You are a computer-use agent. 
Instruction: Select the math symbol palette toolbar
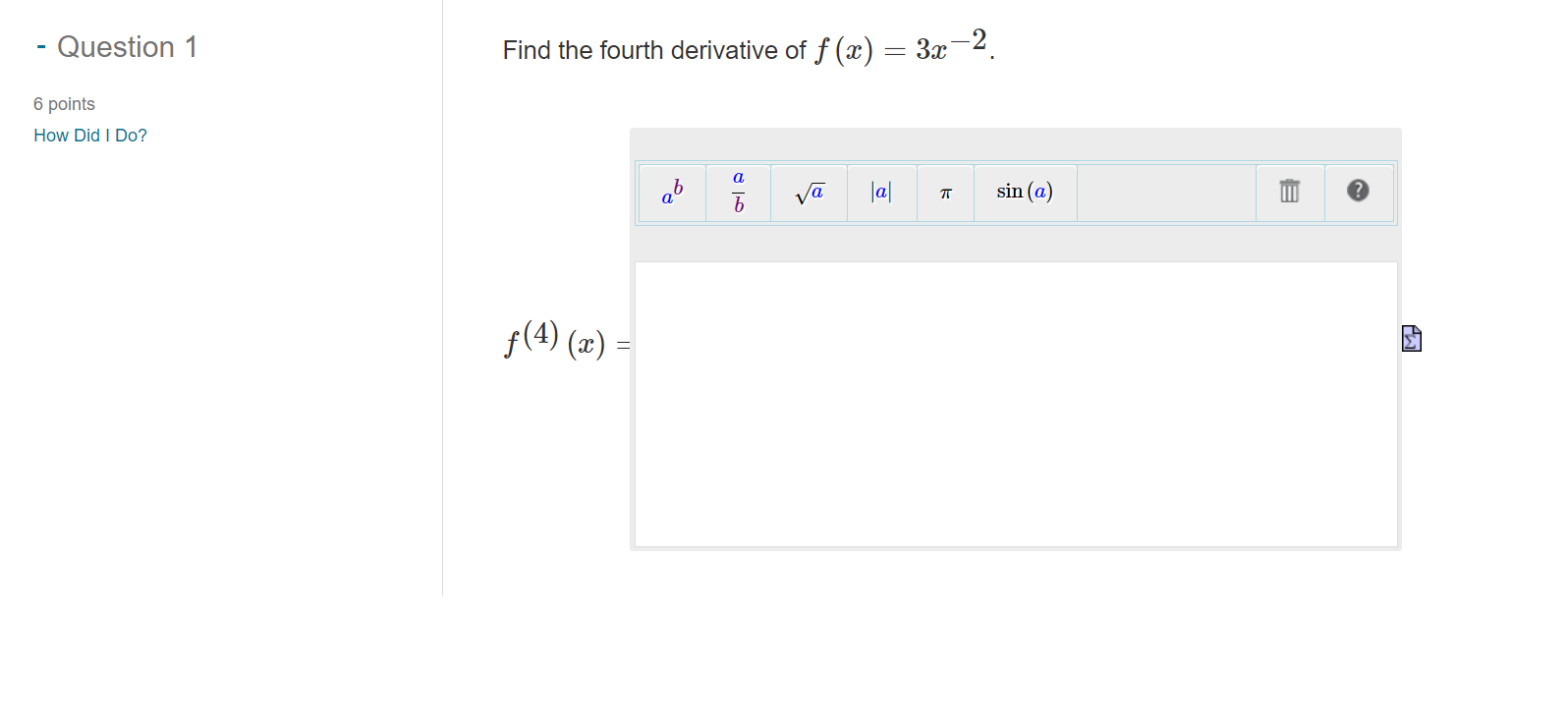pos(1017,193)
